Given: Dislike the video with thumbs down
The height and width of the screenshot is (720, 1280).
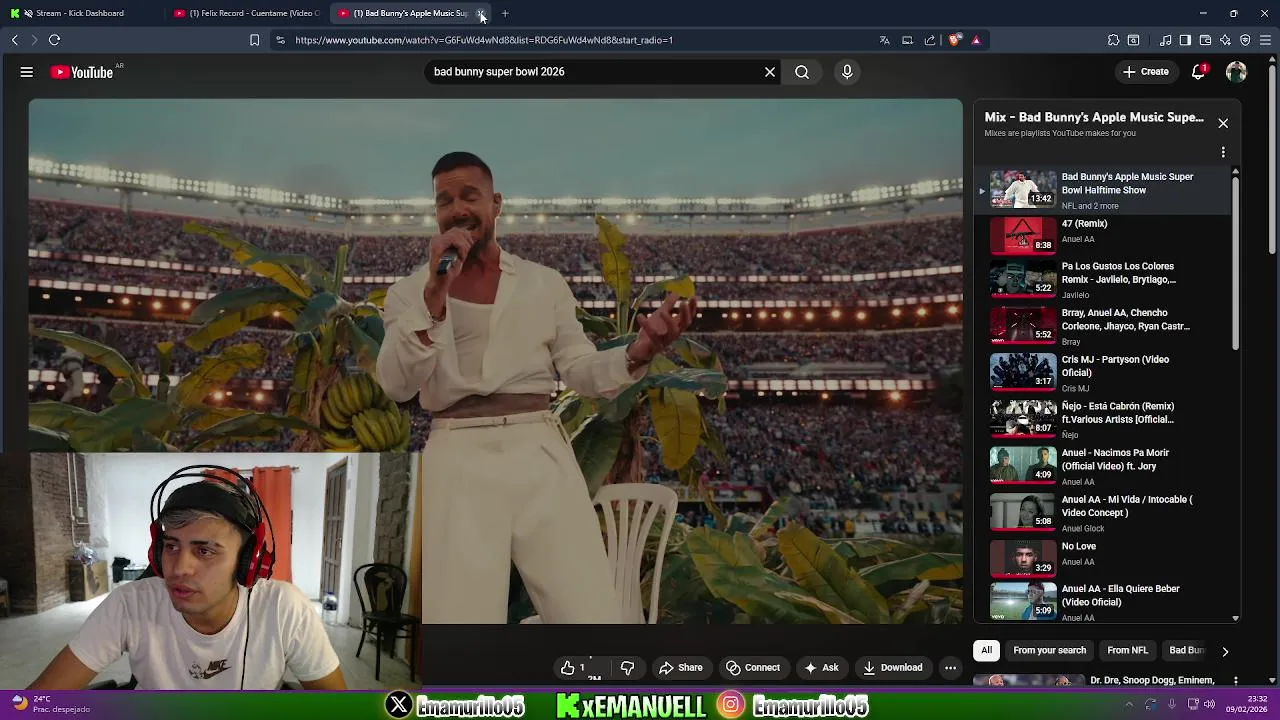Looking at the screenshot, I should pos(627,668).
